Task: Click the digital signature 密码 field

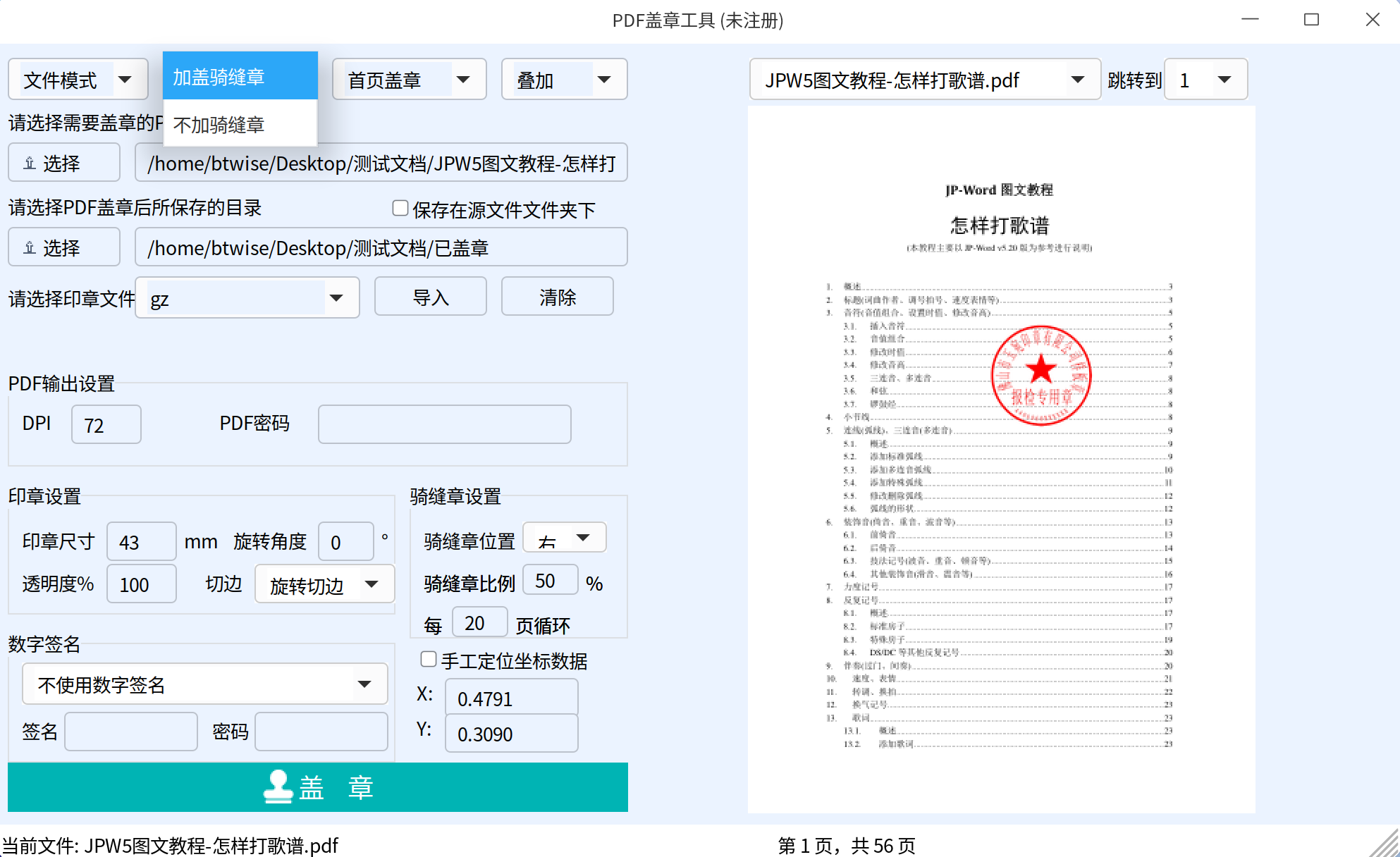Action: coord(321,732)
